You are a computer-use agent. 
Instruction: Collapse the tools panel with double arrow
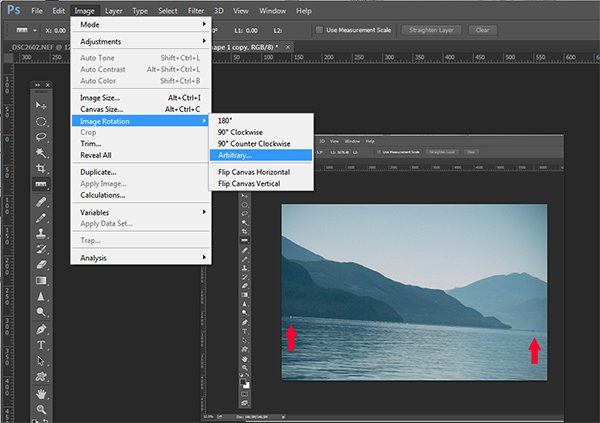36,84
